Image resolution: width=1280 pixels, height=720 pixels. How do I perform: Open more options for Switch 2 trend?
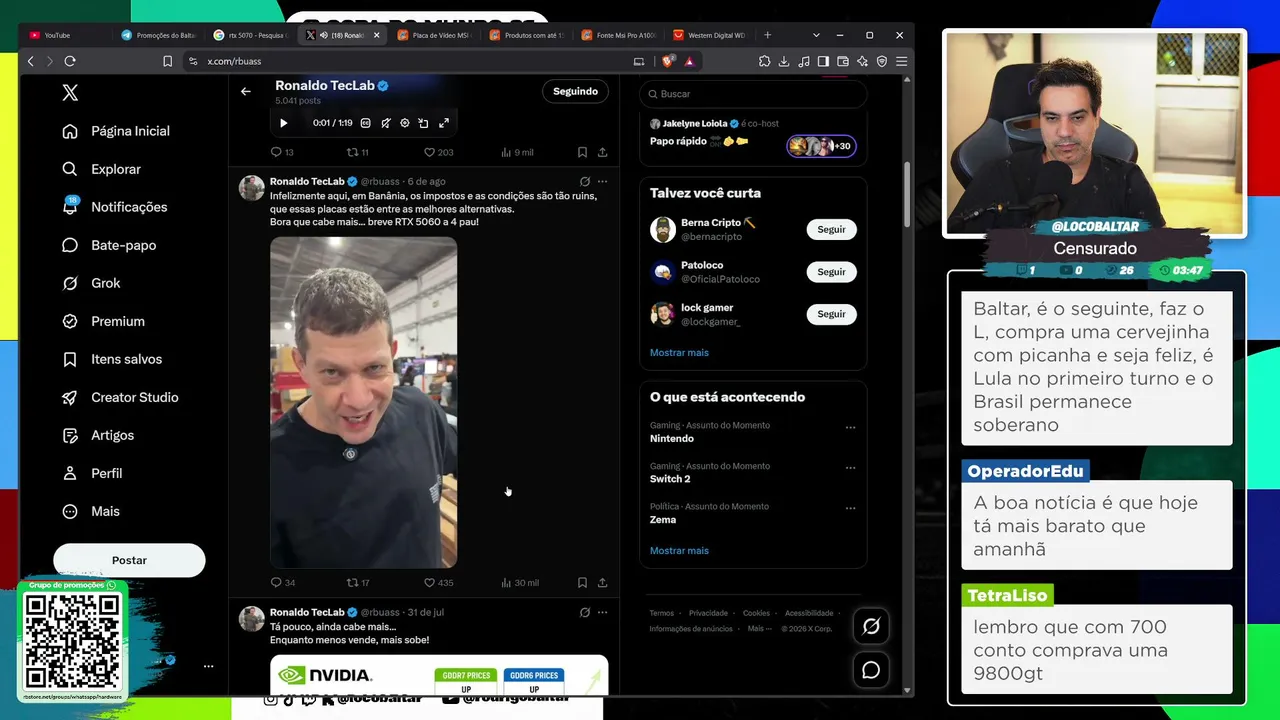click(850, 468)
